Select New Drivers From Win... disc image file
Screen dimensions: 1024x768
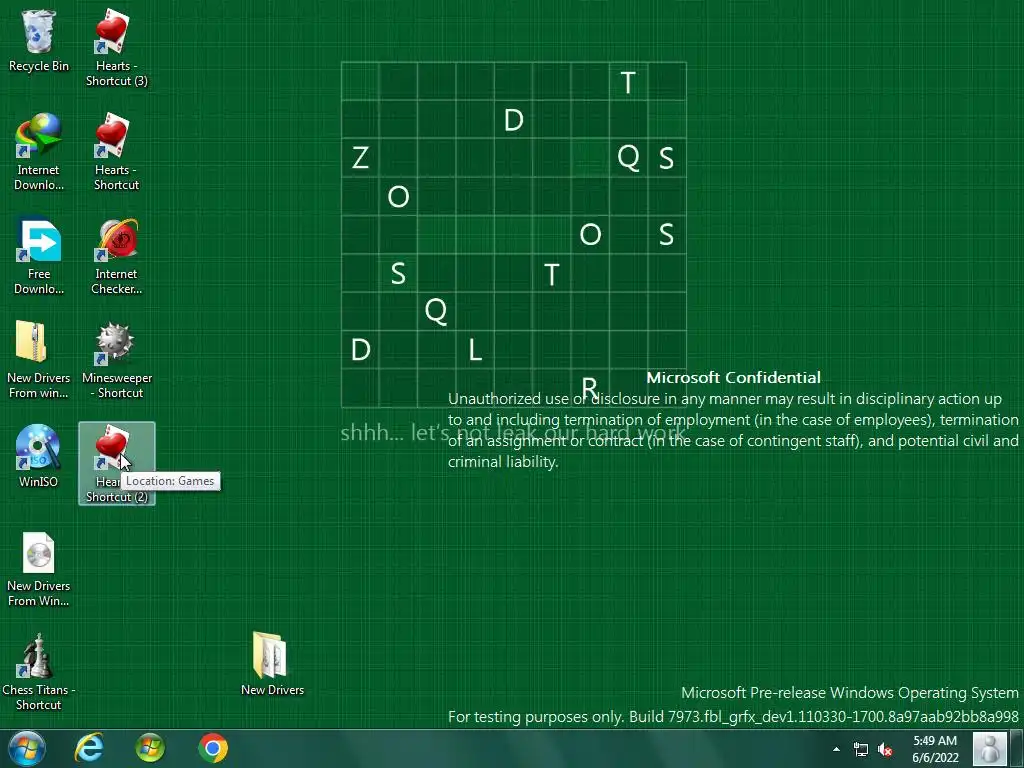(x=39, y=568)
